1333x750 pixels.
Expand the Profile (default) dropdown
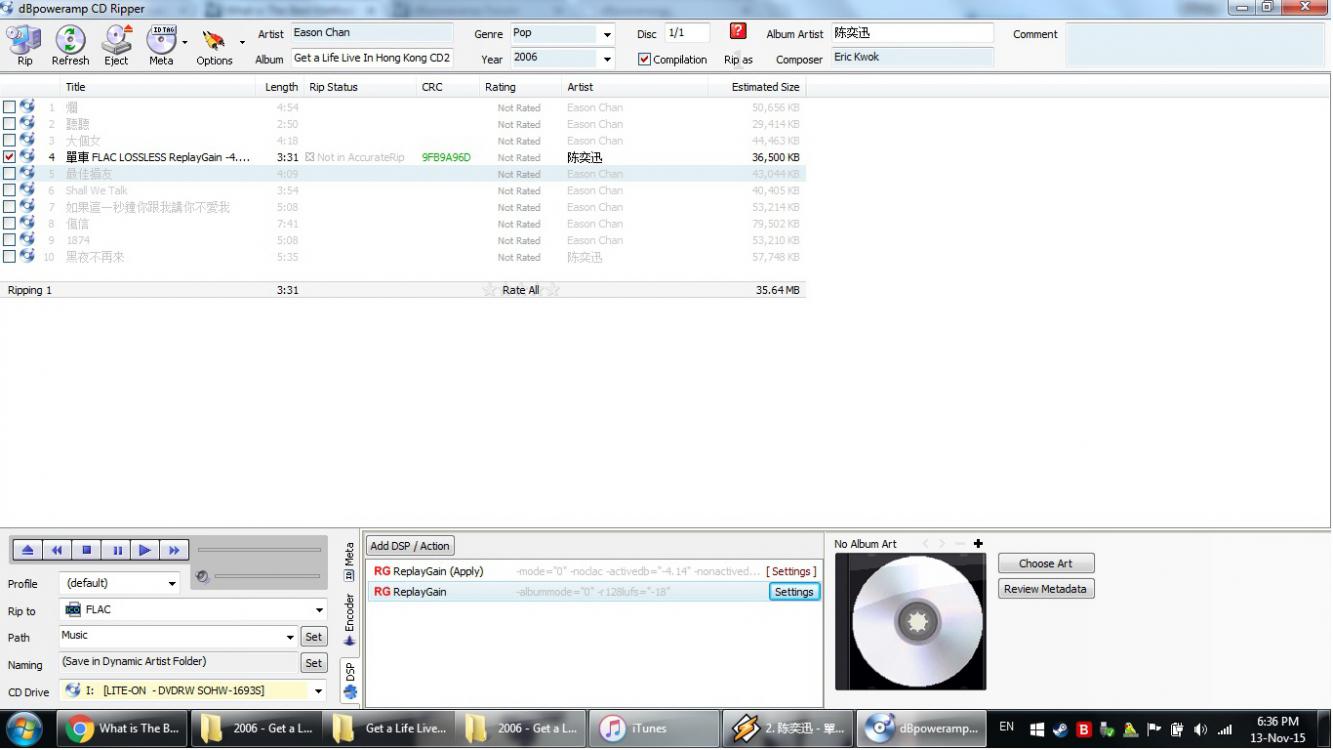(172, 584)
